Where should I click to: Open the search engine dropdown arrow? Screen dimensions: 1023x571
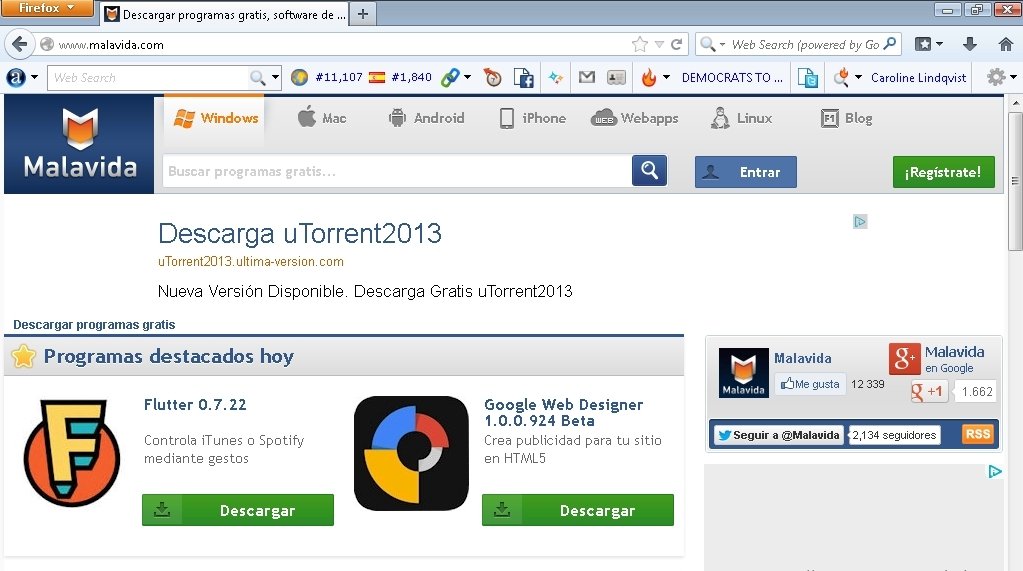pos(722,44)
